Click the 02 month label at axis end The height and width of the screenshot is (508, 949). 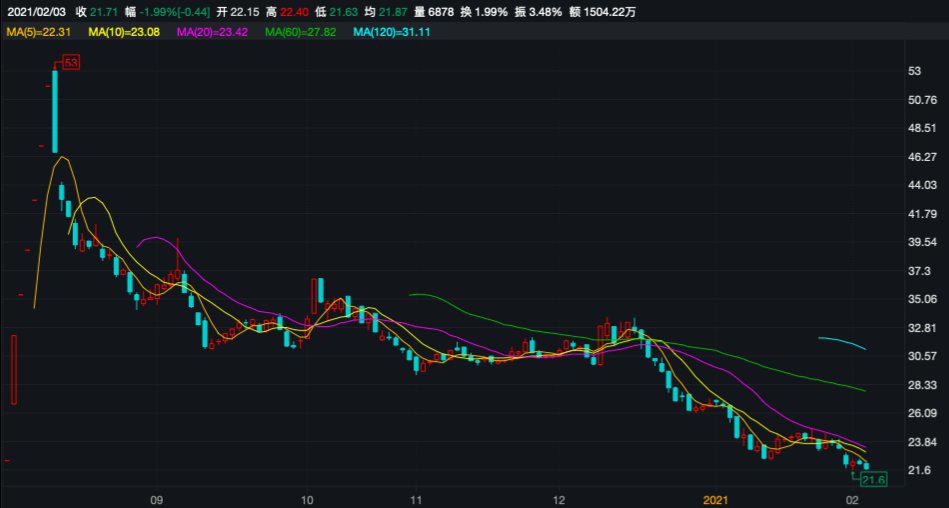tap(853, 498)
